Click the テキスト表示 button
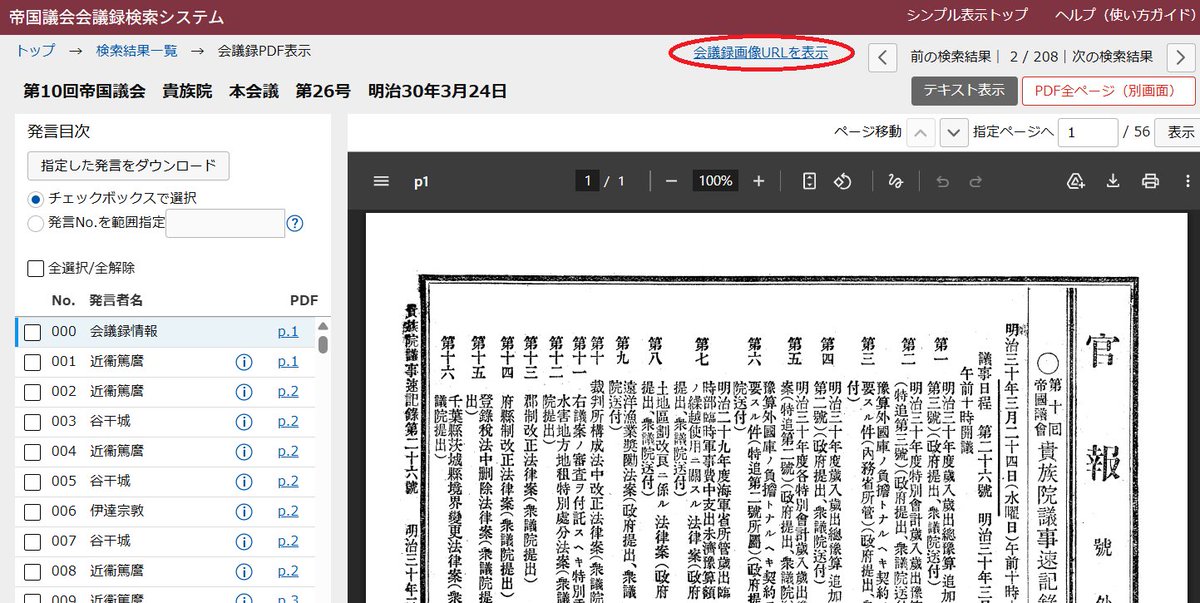The width and height of the screenshot is (1200, 603). point(964,90)
